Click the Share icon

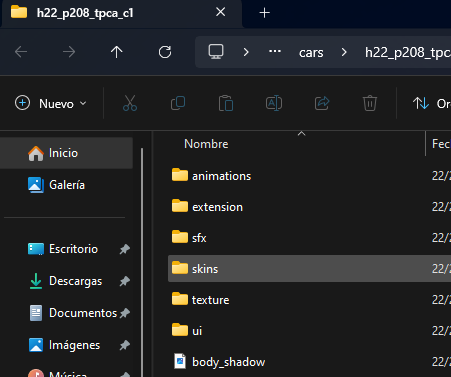coord(322,103)
